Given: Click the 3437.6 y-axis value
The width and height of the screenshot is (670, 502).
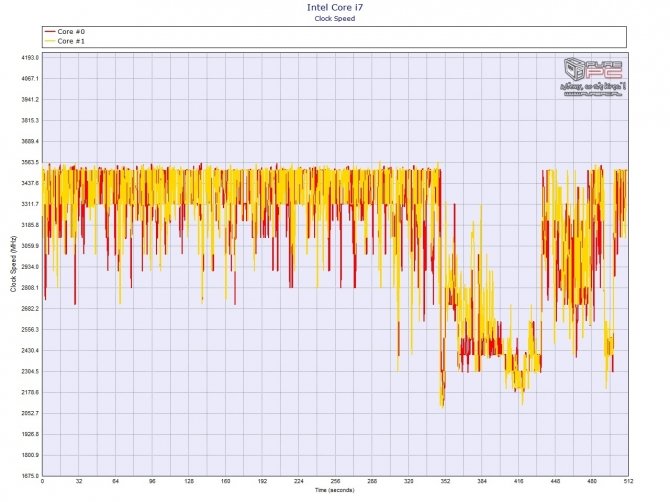Looking at the screenshot, I should pyautogui.click(x=30, y=183).
